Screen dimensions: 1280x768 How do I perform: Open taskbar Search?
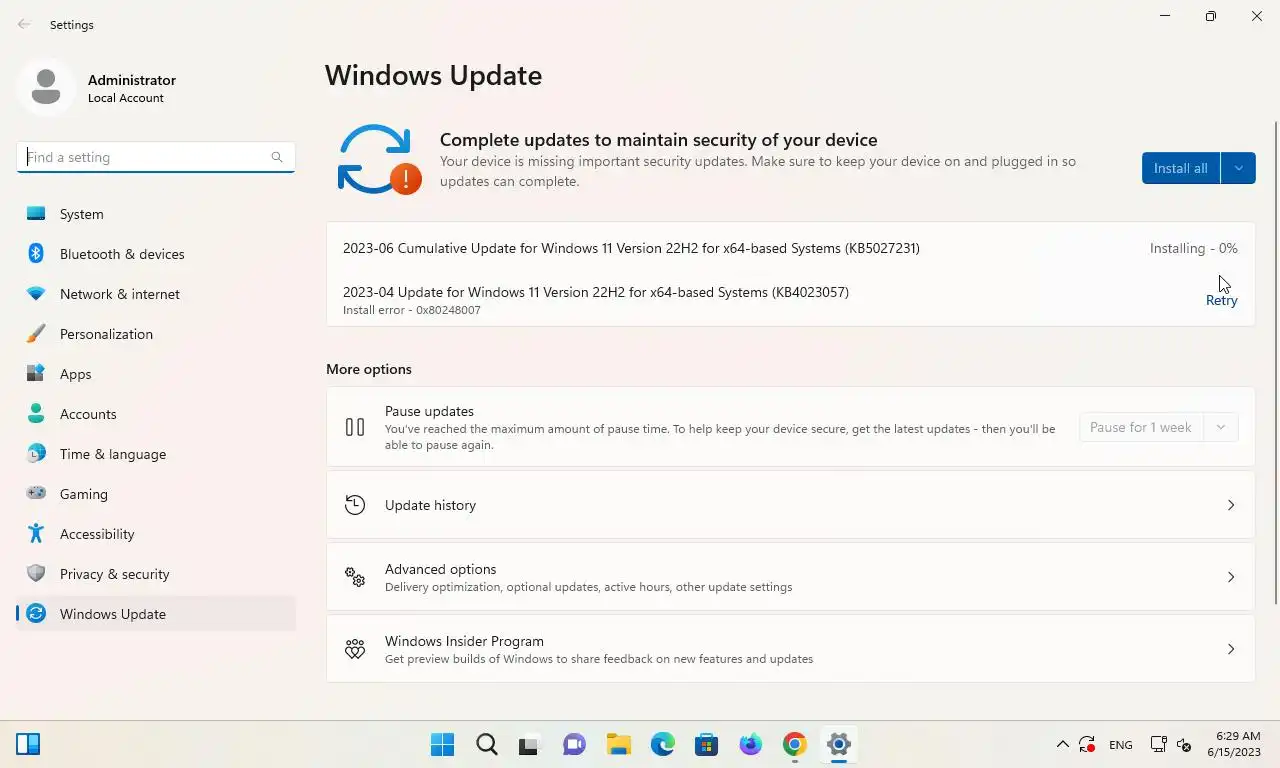[x=486, y=744]
